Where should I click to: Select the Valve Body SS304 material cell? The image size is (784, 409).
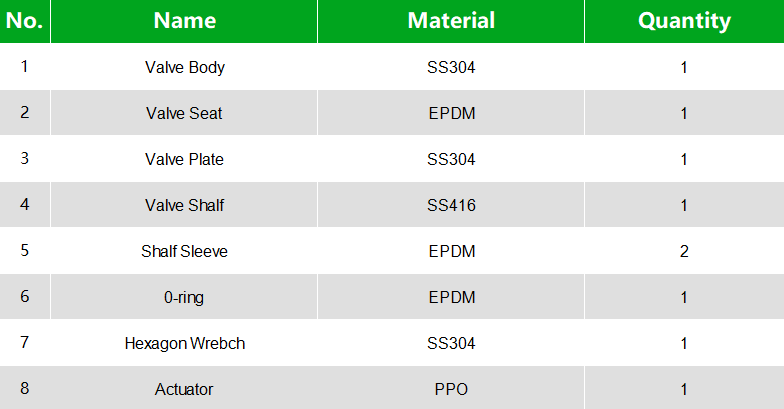(x=451, y=68)
